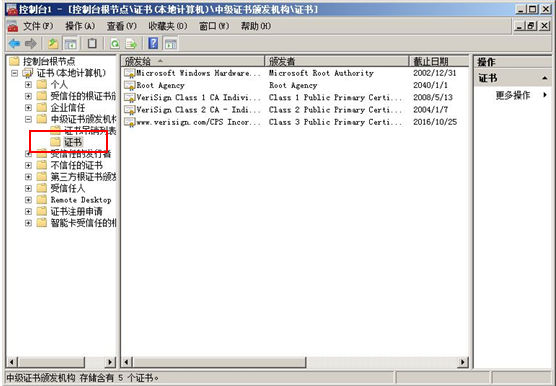The width and height of the screenshot is (556, 386).
Task: Open the 操作(A) menu
Action: coord(80,26)
